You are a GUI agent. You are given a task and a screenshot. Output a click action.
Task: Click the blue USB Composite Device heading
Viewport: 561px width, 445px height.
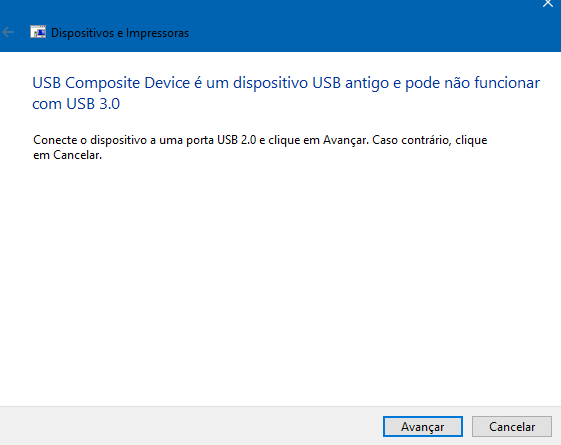pyautogui.click(x=286, y=93)
